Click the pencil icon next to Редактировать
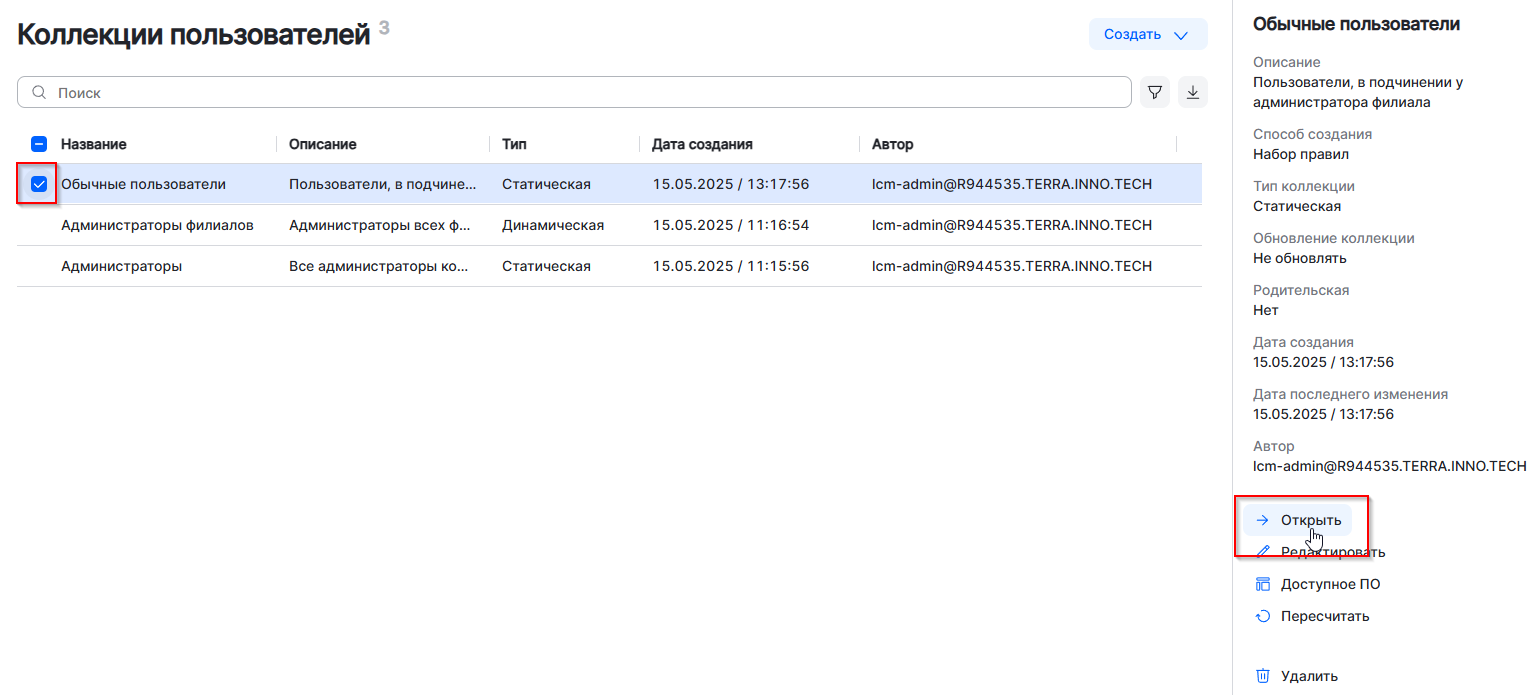This screenshot has width=1540, height=695. 1263,551
